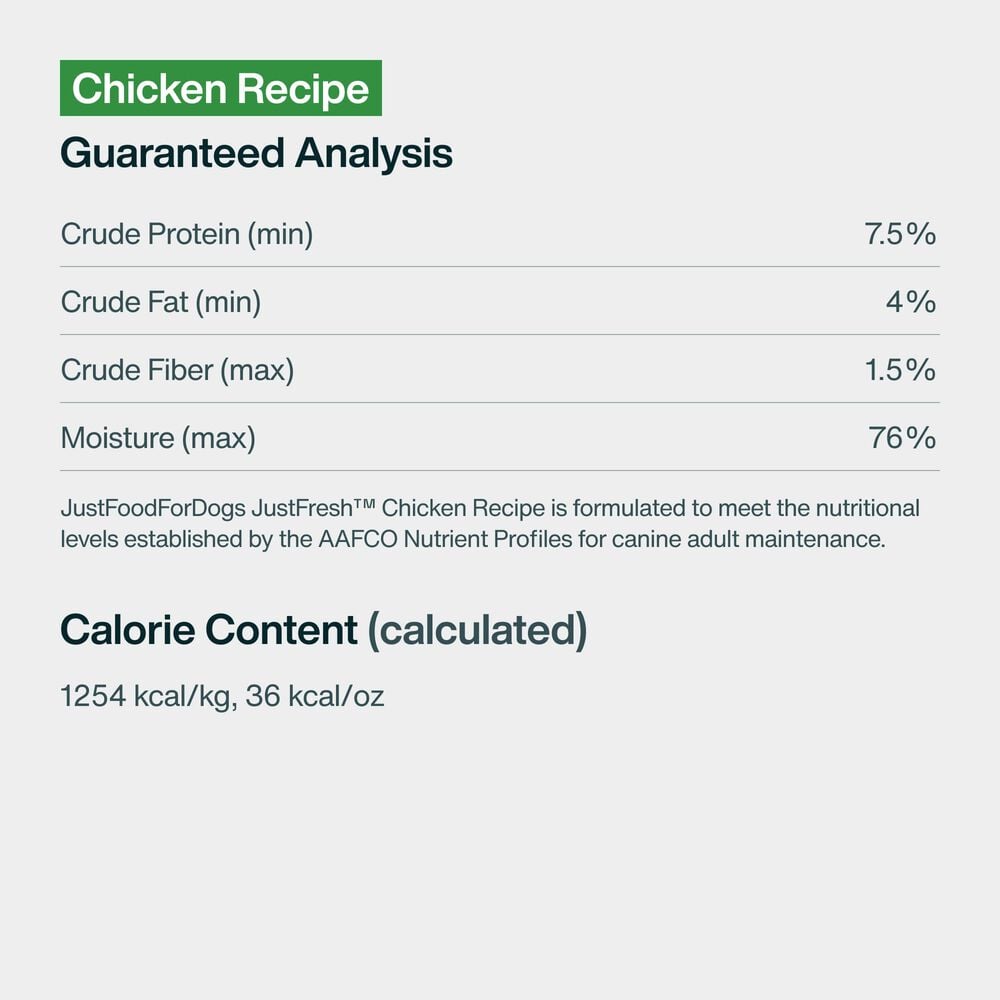Click the Crude Fiber (max) label
The width and height of the screenshot is (1000, 1000).
(177, 370)
